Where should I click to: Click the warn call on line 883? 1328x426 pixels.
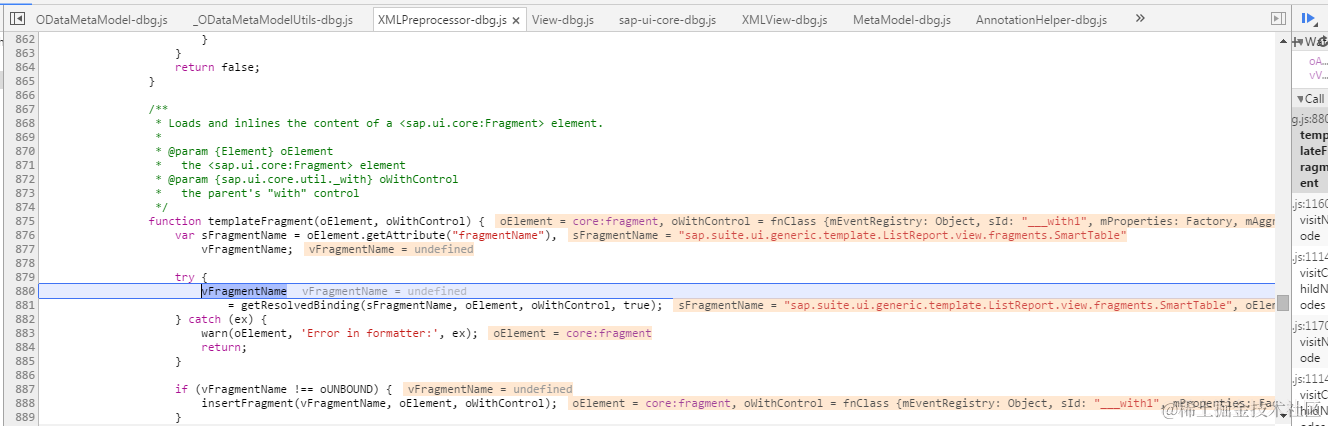tap(214, 333)
